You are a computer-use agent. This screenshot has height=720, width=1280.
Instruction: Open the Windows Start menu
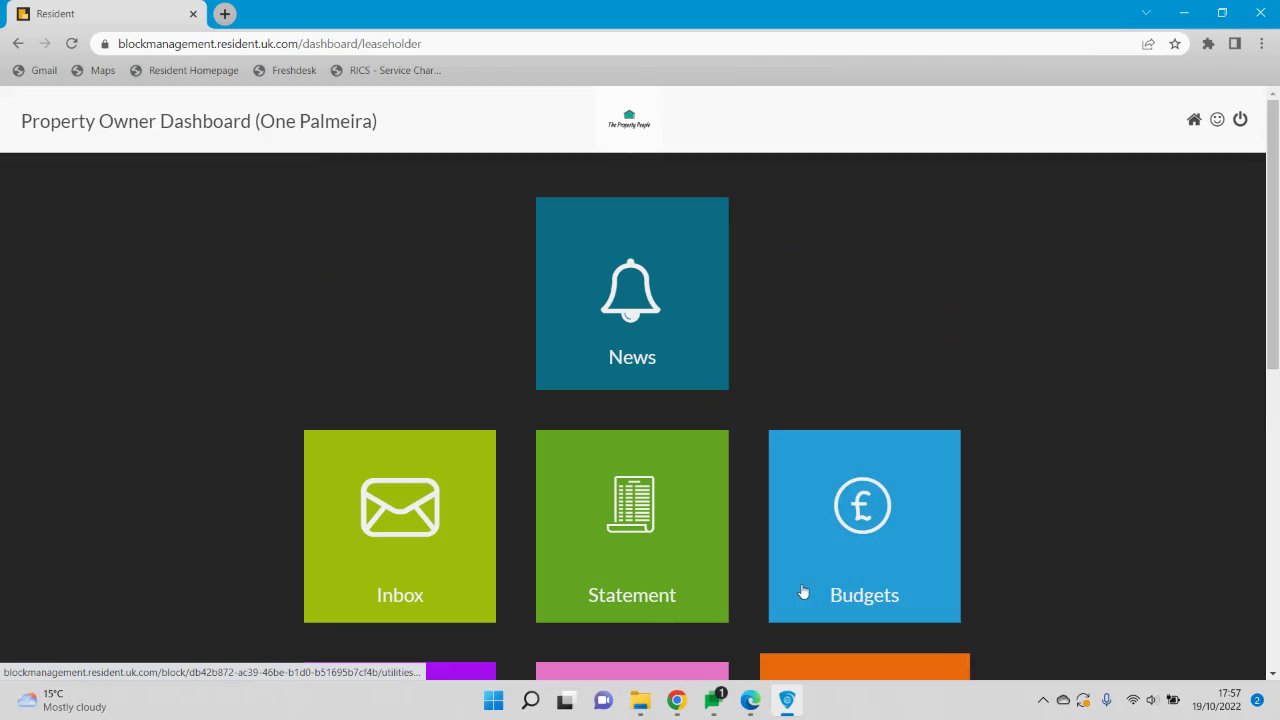click(494, 700)
